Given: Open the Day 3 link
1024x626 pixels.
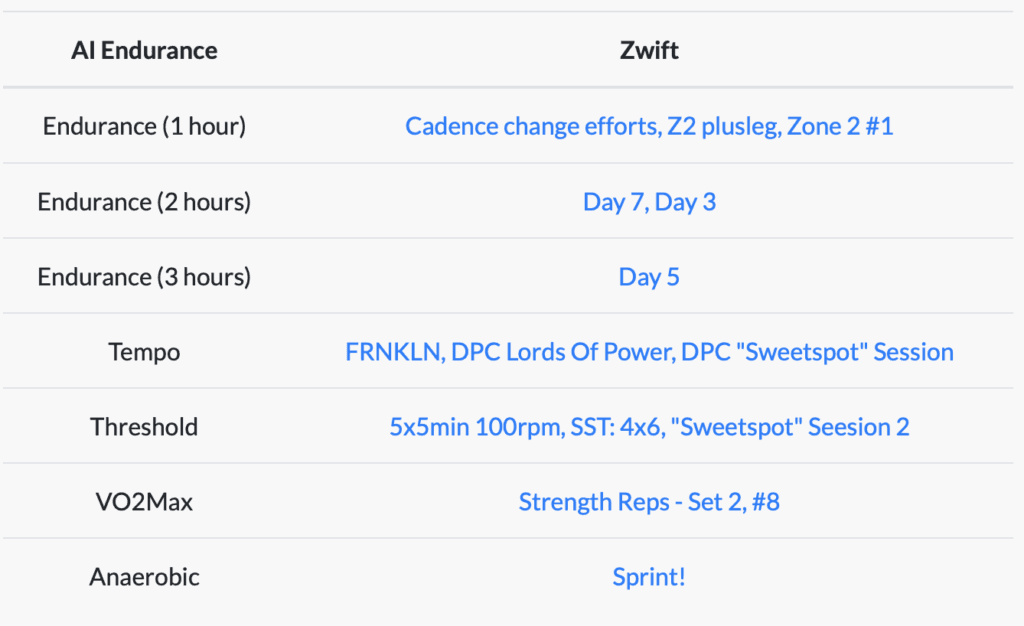Looking at the screenshot, I should click(685, 202).
